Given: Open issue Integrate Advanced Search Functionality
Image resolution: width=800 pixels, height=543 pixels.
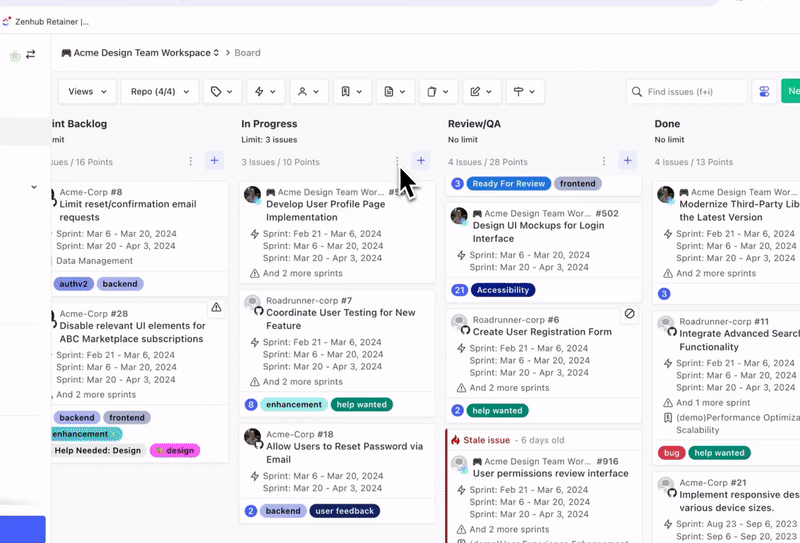Looking at the screenshot, I should point(739,340).
